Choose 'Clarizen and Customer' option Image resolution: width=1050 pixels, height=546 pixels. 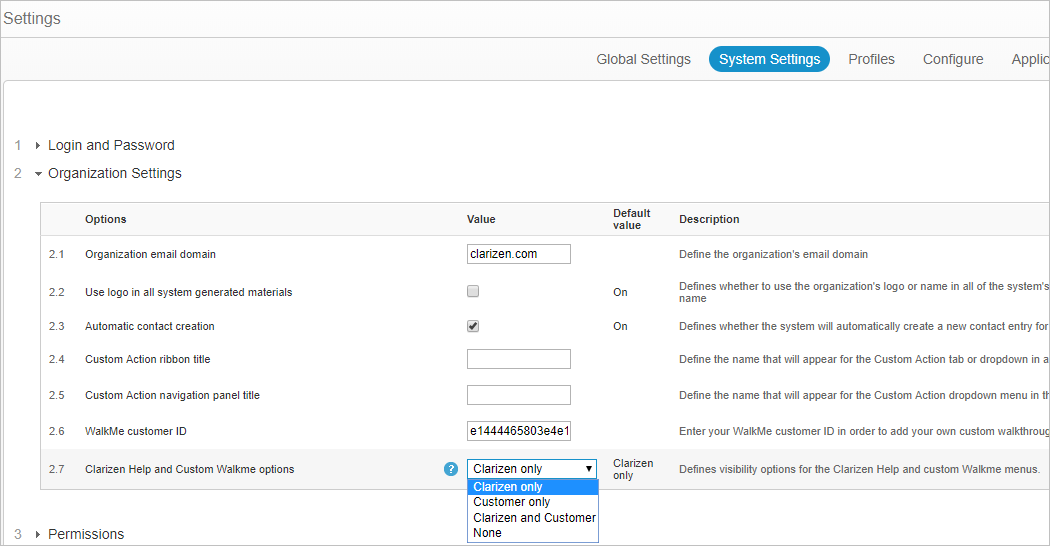[534, 518]
